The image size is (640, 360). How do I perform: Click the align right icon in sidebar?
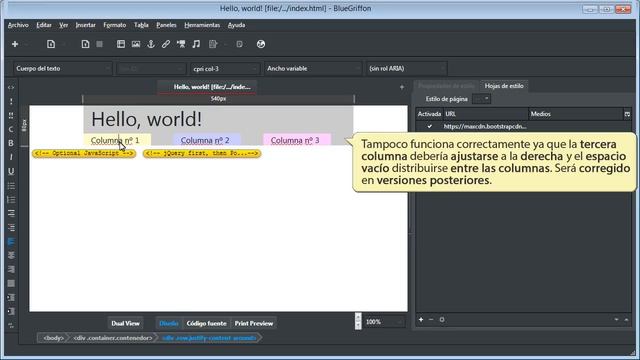pyautogui.click(x=11, y=269)
